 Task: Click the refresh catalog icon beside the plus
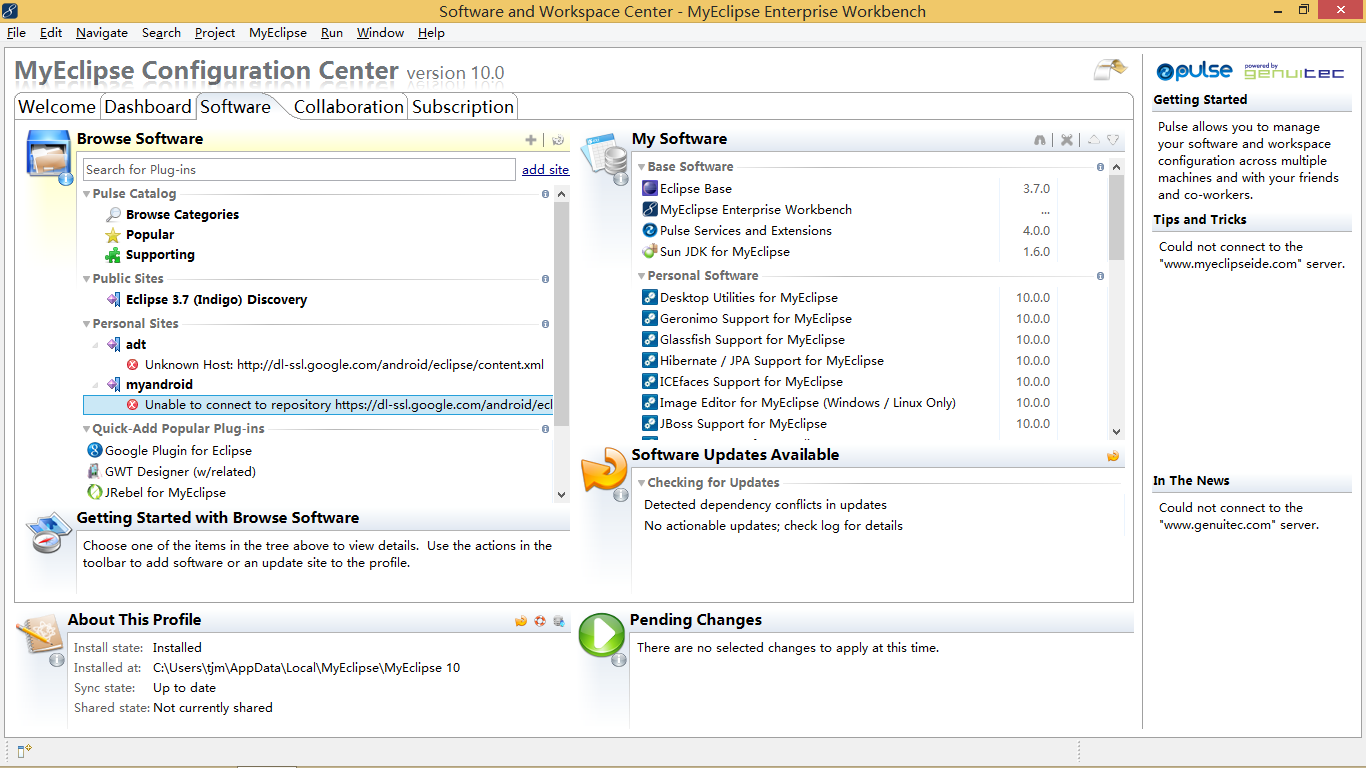(x=558, y=140)
